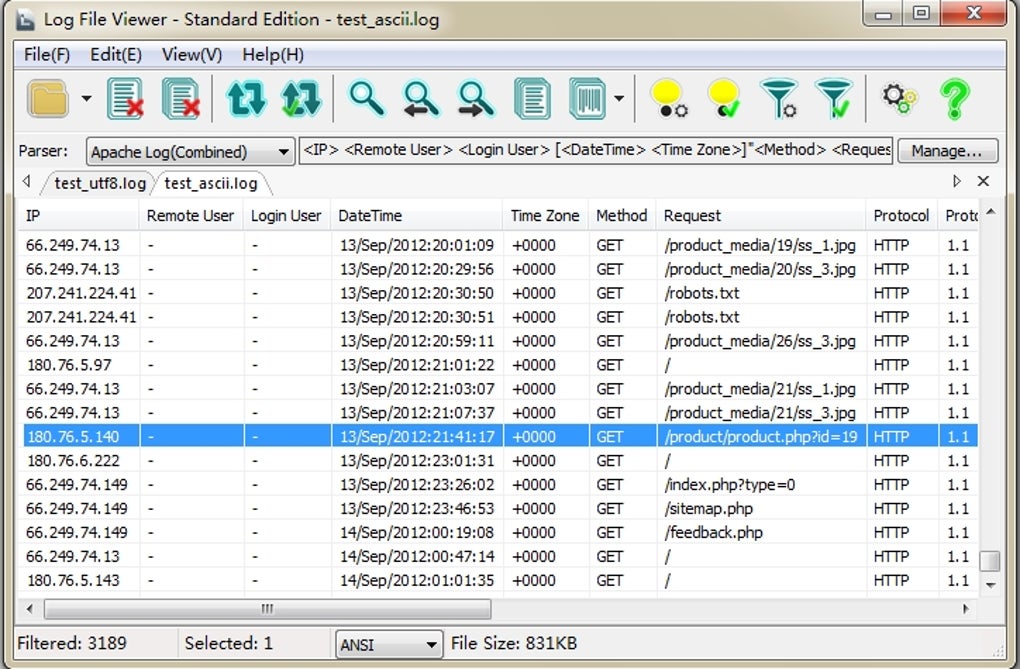Open Parser dropdown Apache Log(Combined)
This screenshot has height=669, width=1020.
click(190, 152)
